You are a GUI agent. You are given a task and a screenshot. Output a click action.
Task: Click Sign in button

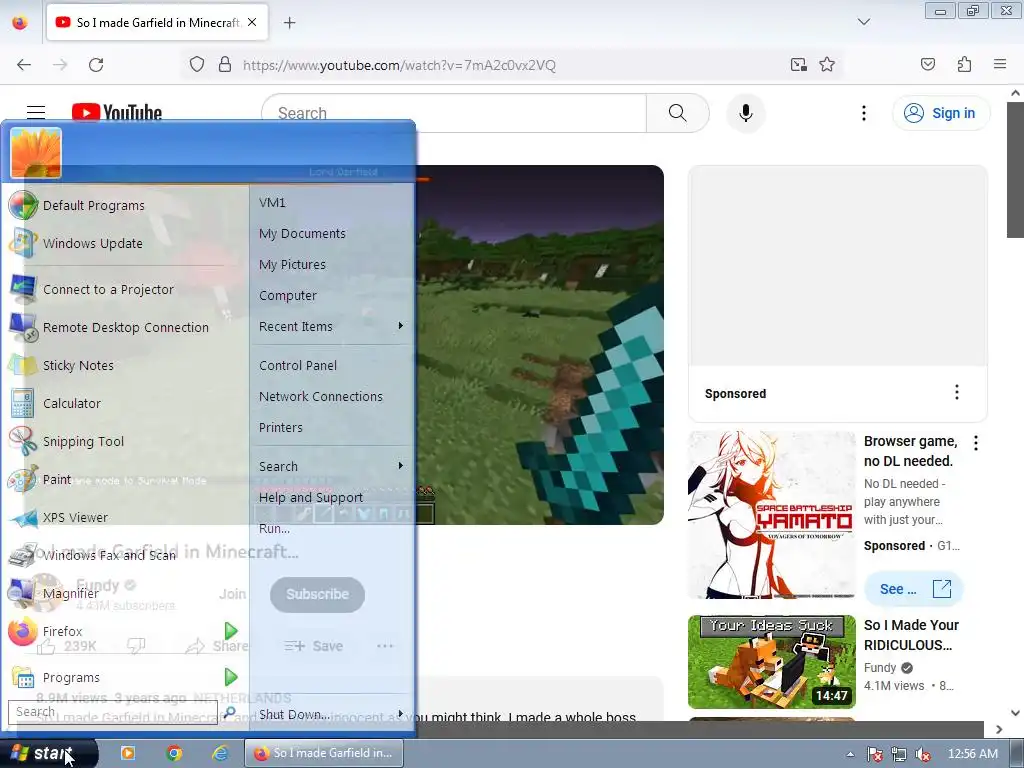tap(940, 113)
